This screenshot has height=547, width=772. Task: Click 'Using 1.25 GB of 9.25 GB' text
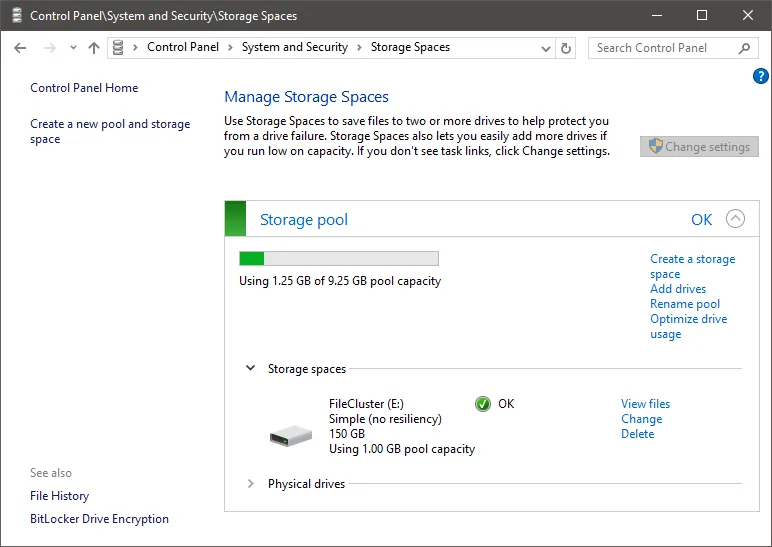point(340,281)
